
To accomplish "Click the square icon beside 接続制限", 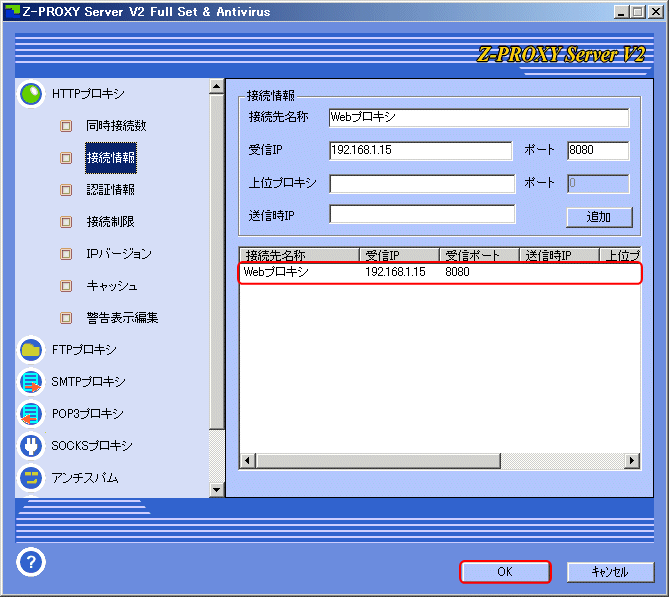I will point(66,222).
